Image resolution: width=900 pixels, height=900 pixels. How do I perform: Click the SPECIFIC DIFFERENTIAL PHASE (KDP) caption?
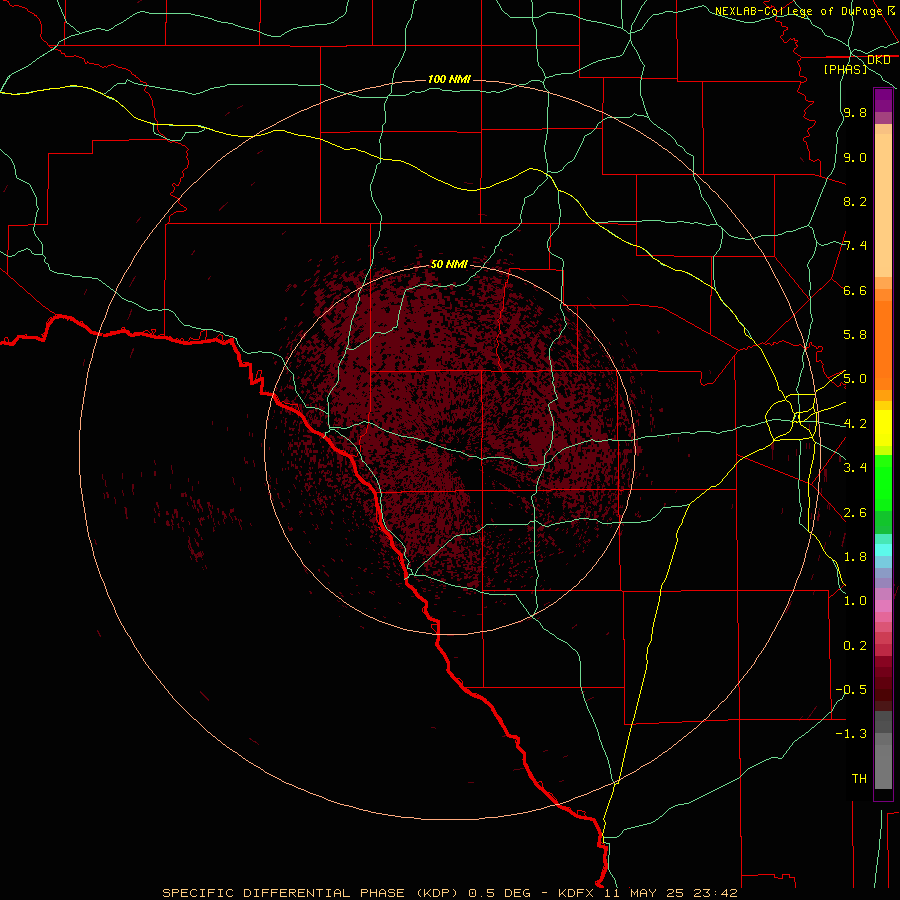[310, 893]
